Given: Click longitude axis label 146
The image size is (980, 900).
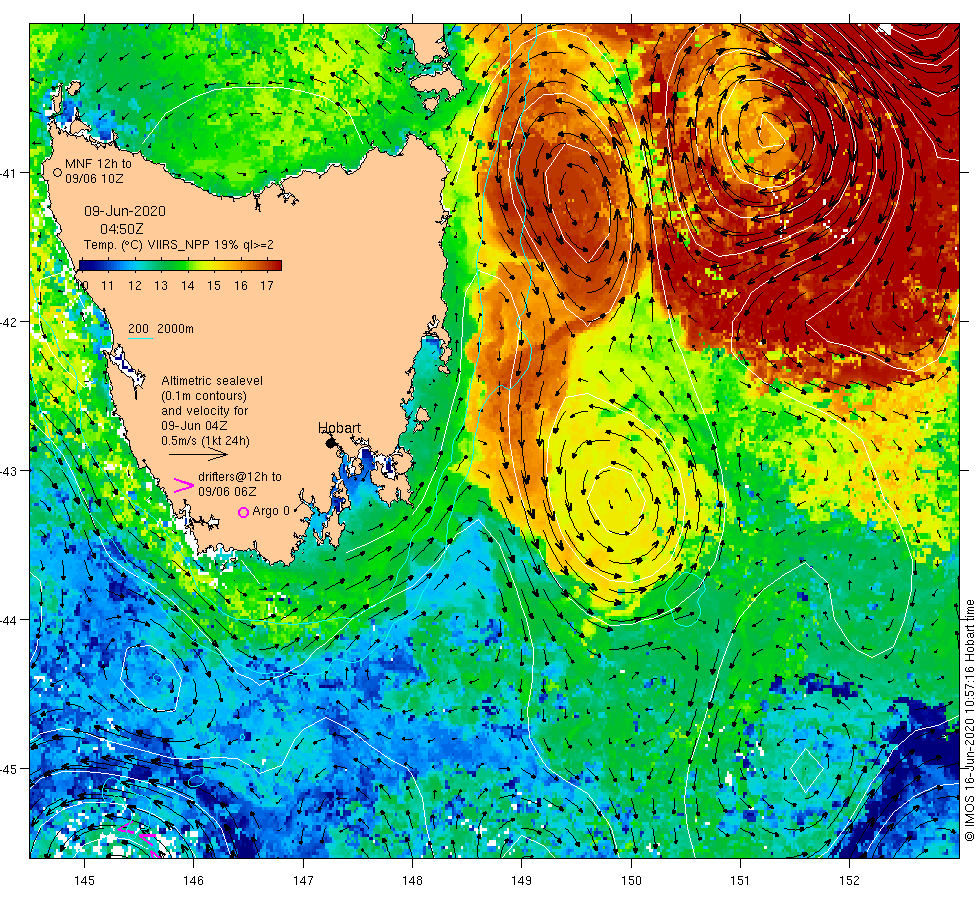Looking at the screenshot, I should pyautogui.click(x=194, y=881).
